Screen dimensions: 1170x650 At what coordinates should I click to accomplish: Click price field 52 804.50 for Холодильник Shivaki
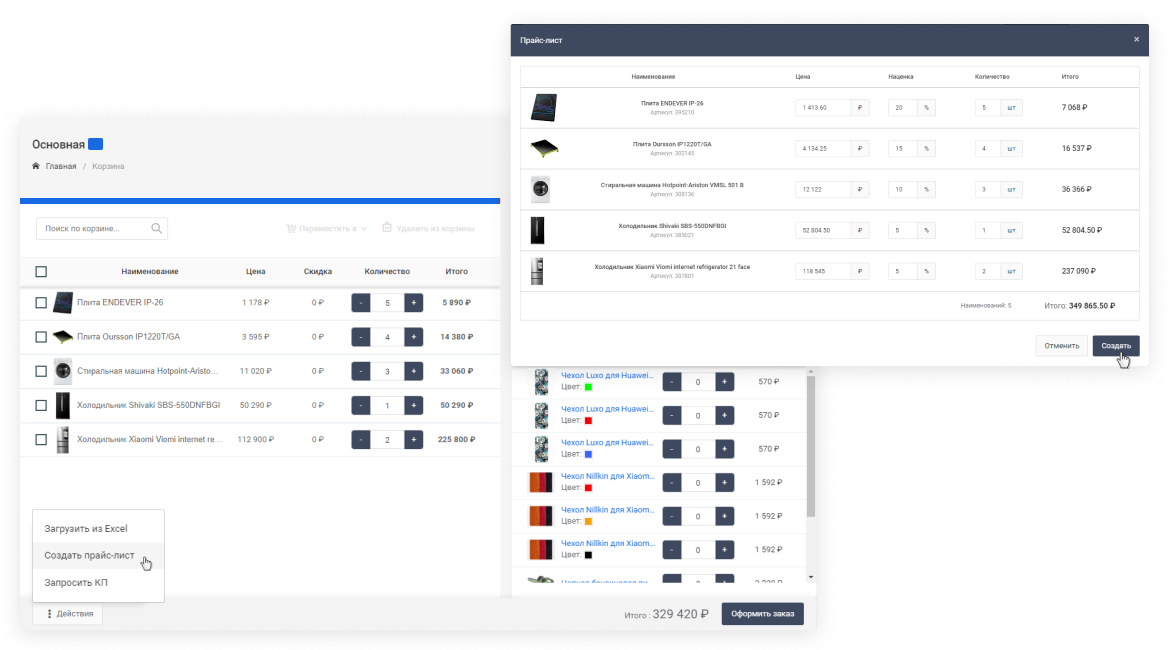click(823, 231)
